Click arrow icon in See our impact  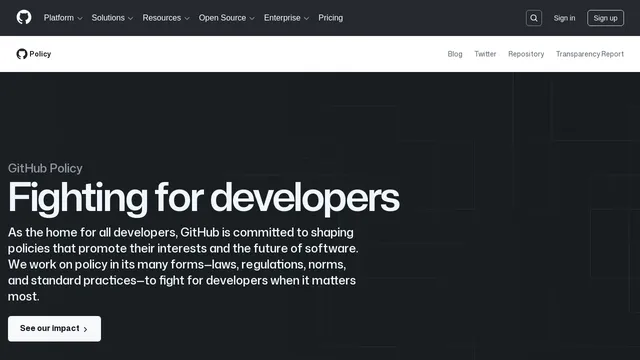coord(85,329)
